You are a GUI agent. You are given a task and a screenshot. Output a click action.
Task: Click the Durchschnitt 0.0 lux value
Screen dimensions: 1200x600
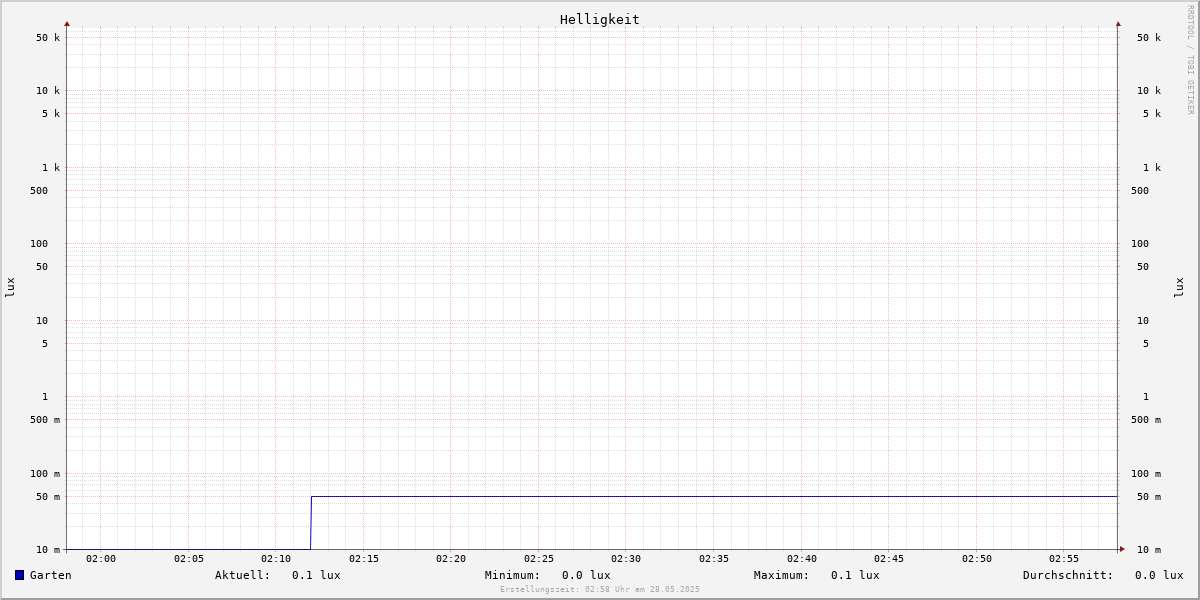(1159, 575)
